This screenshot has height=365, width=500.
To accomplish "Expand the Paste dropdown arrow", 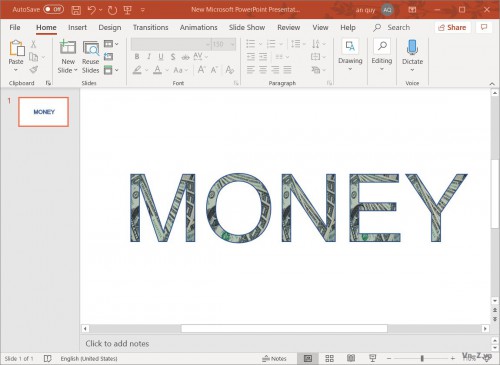I will pos(16,70).
